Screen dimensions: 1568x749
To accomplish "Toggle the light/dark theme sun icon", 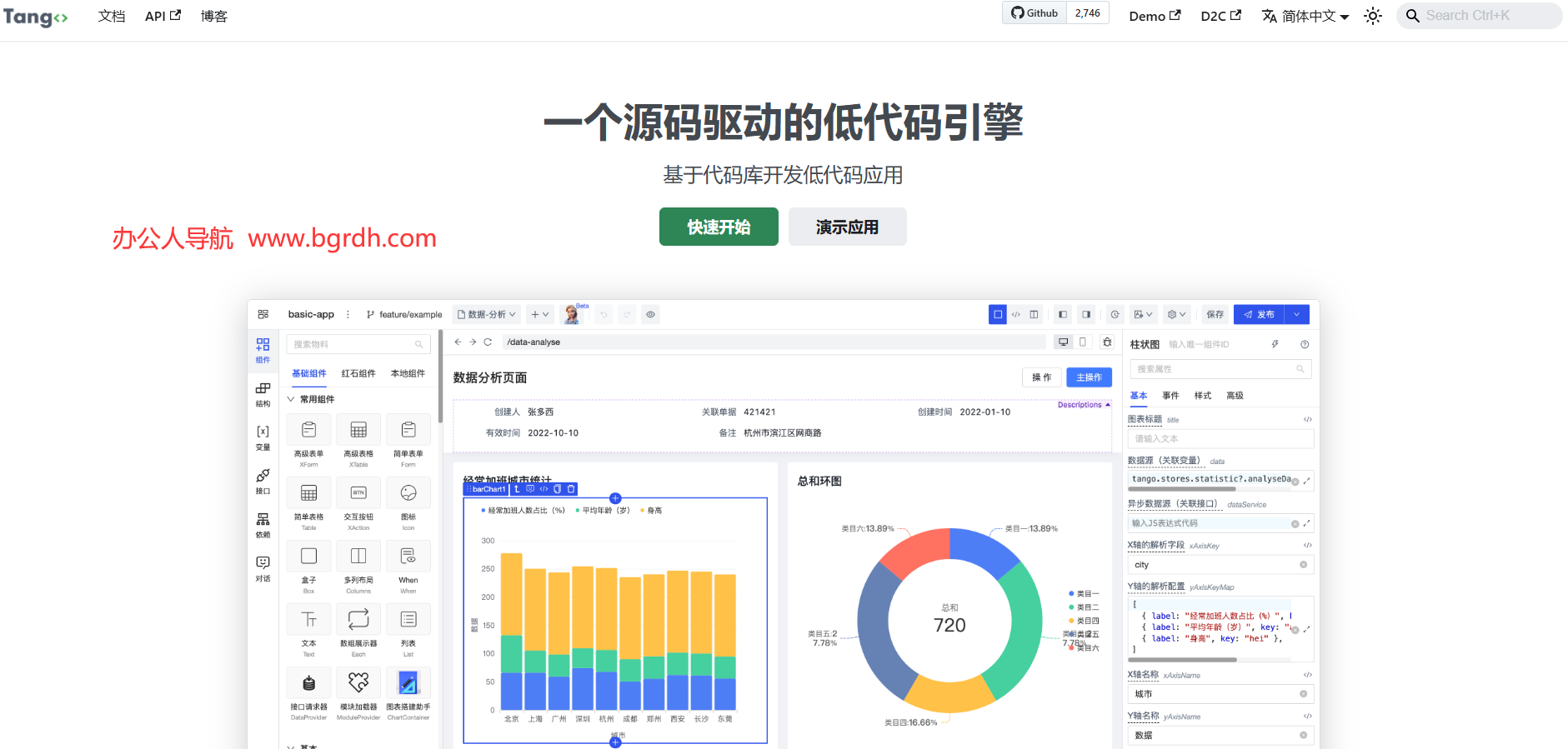I will pos(1372,16).
